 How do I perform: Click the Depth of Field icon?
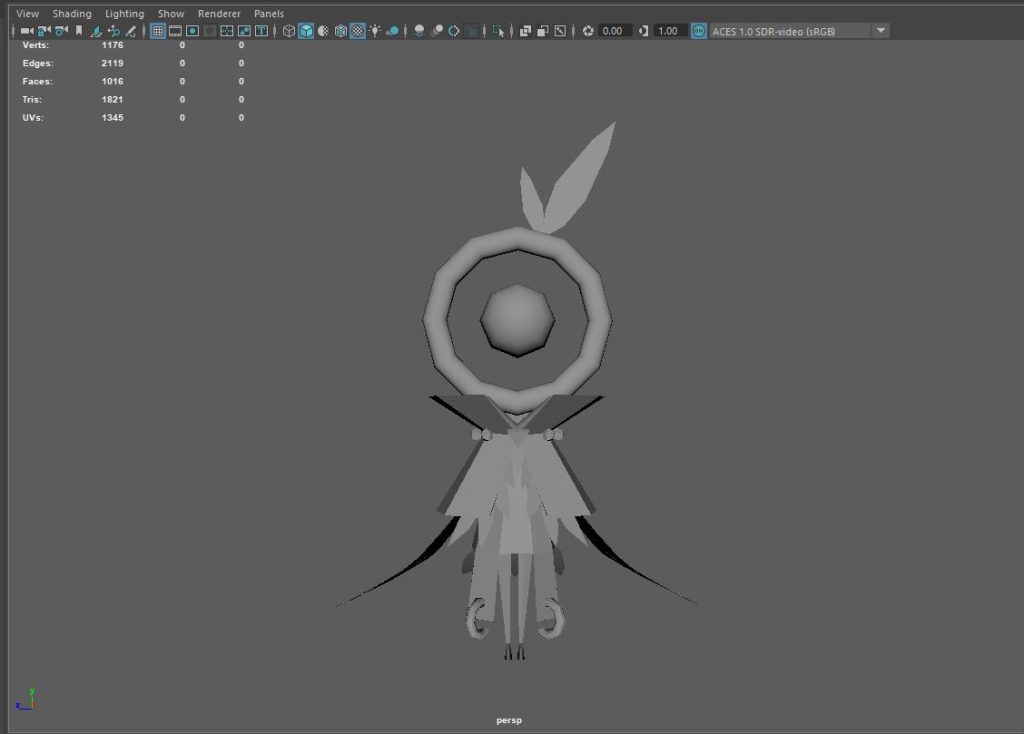(471, 31)
